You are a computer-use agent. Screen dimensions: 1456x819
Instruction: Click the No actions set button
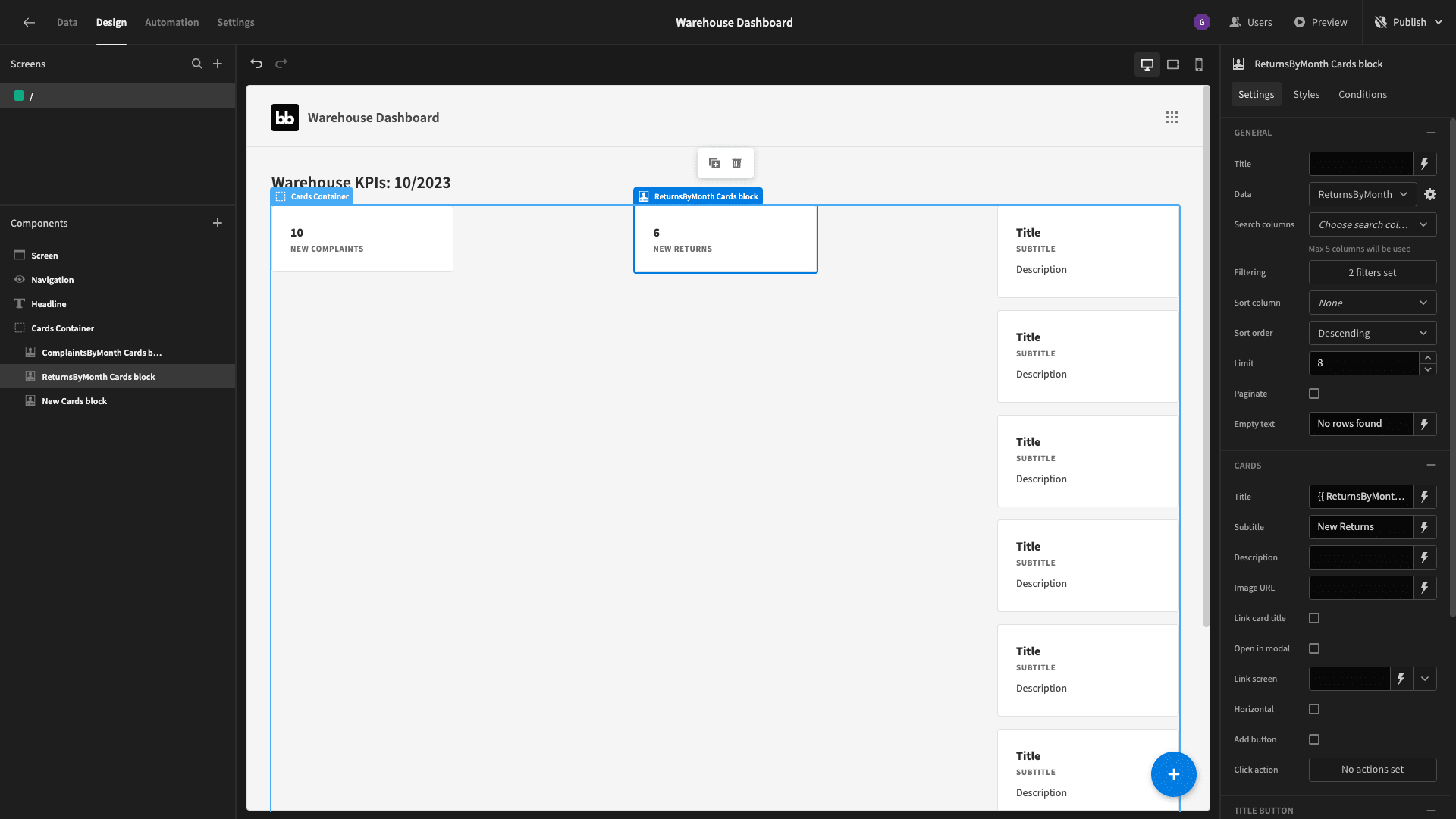click(1373, 770)
